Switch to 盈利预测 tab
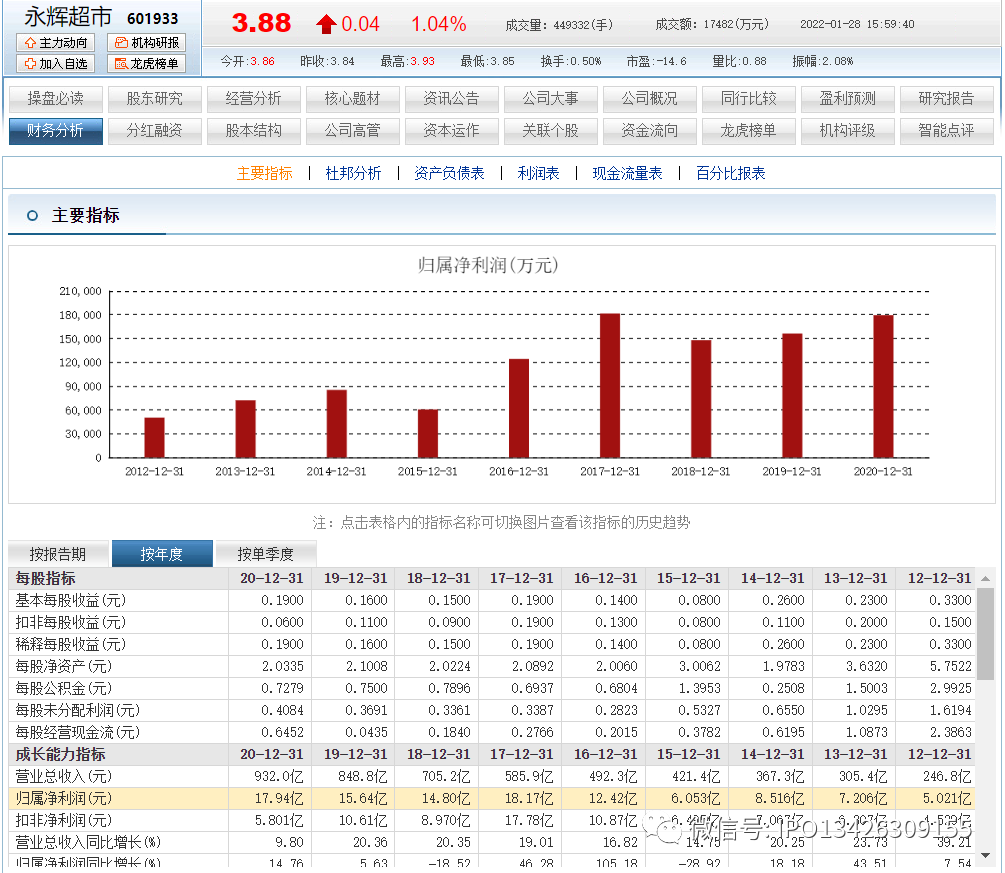Viewport: 1005px width, 873px height. 848,99
